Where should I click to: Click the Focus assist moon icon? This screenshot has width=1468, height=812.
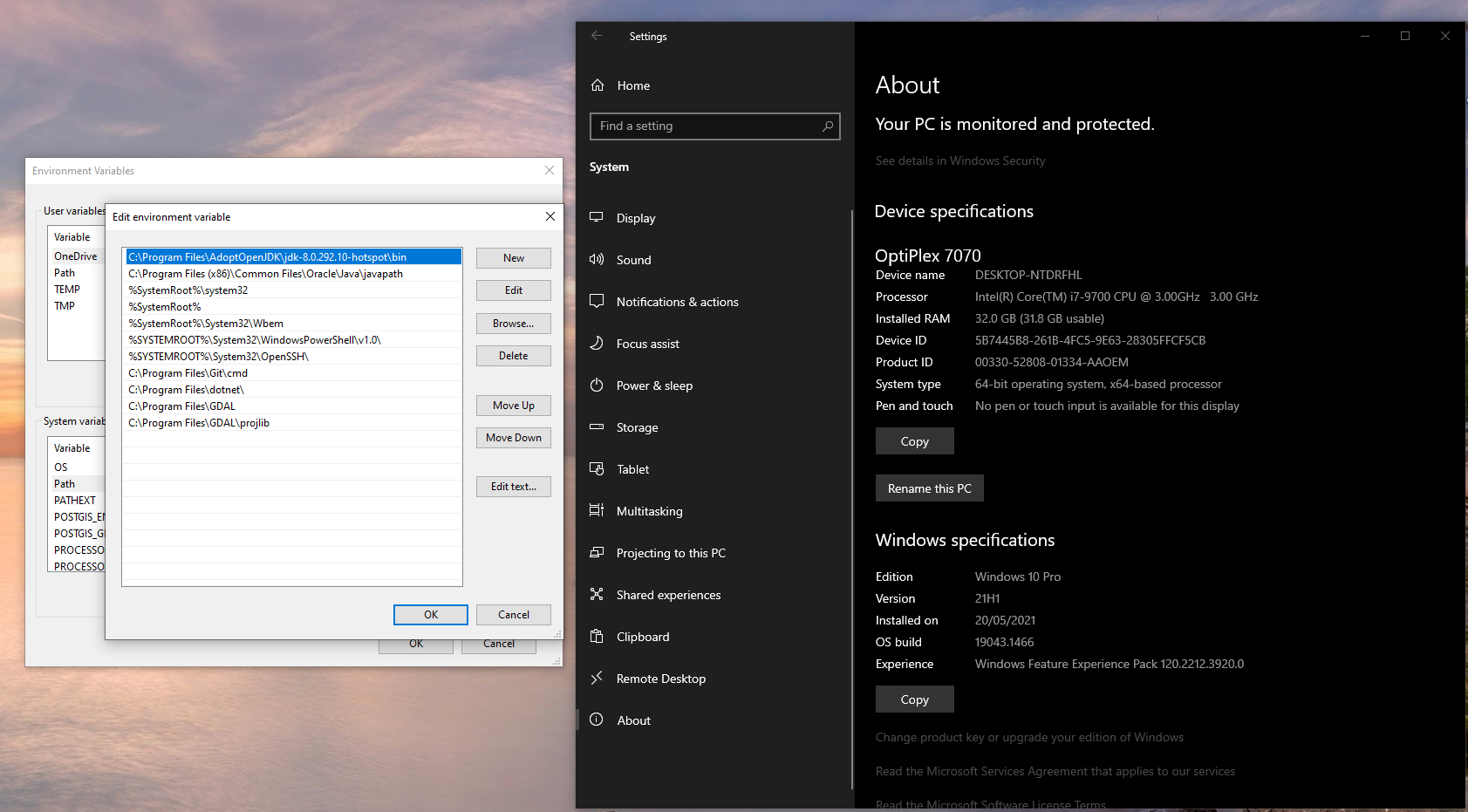[x=597, y=343]
